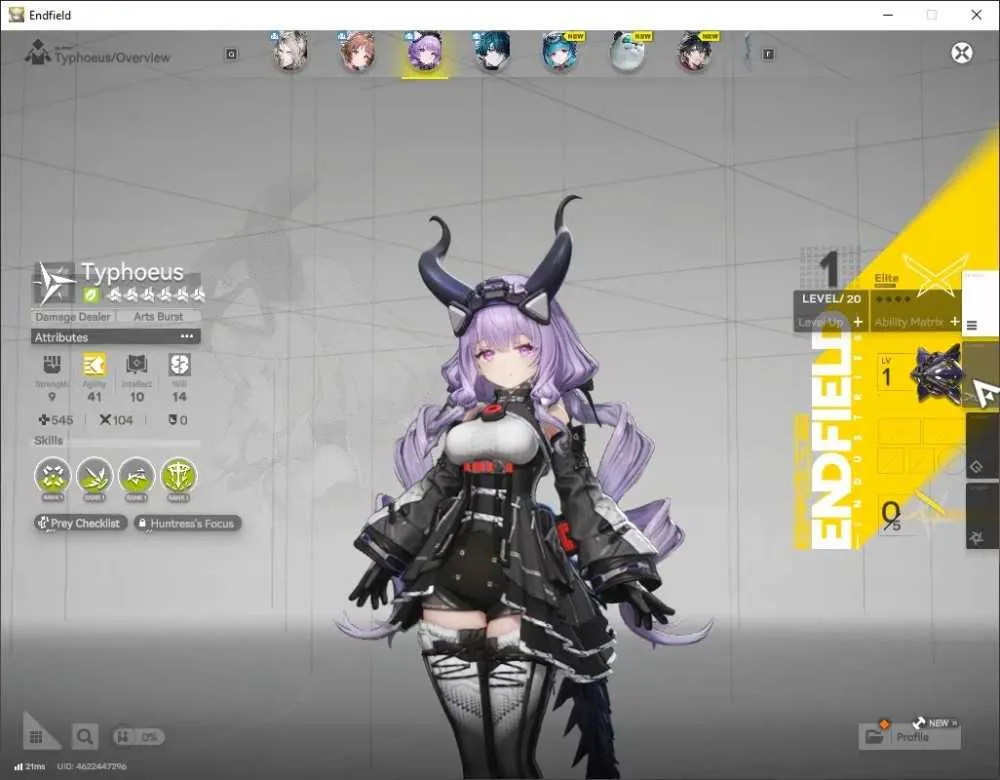Click the equipped weapon thumbnail at LV 1
This screenshot has height=780, width=1000.
click(938, 374)
